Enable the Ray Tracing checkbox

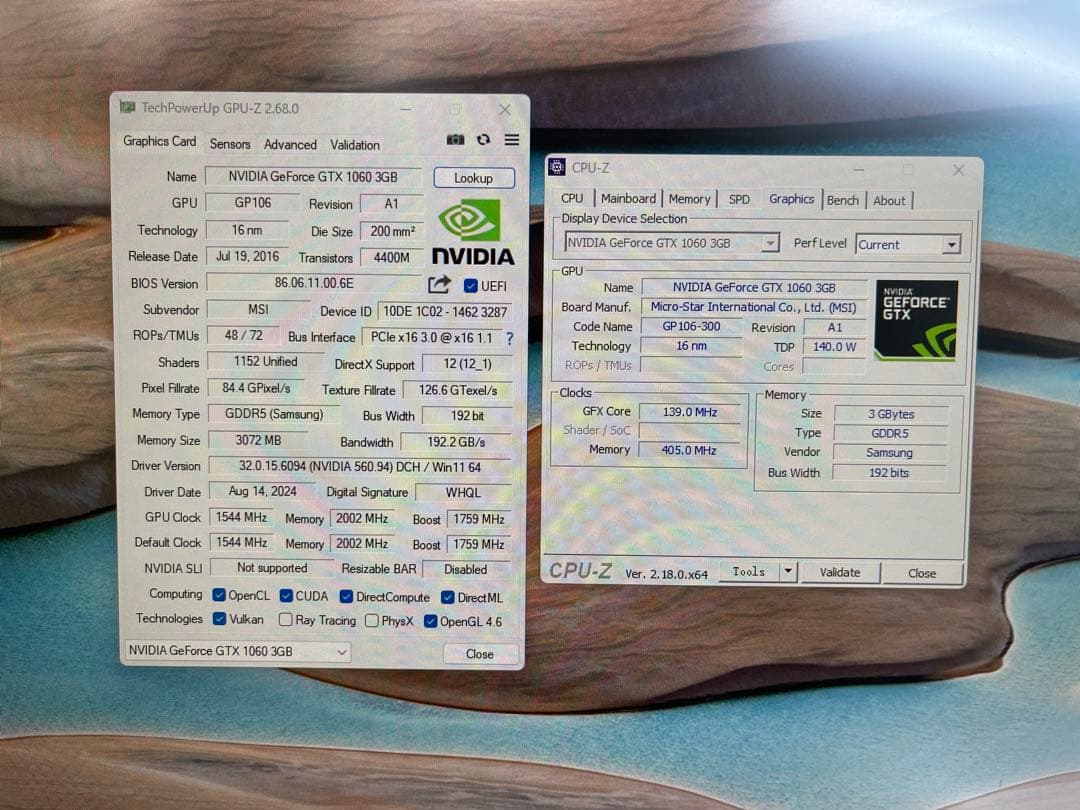tap(285, 620)
